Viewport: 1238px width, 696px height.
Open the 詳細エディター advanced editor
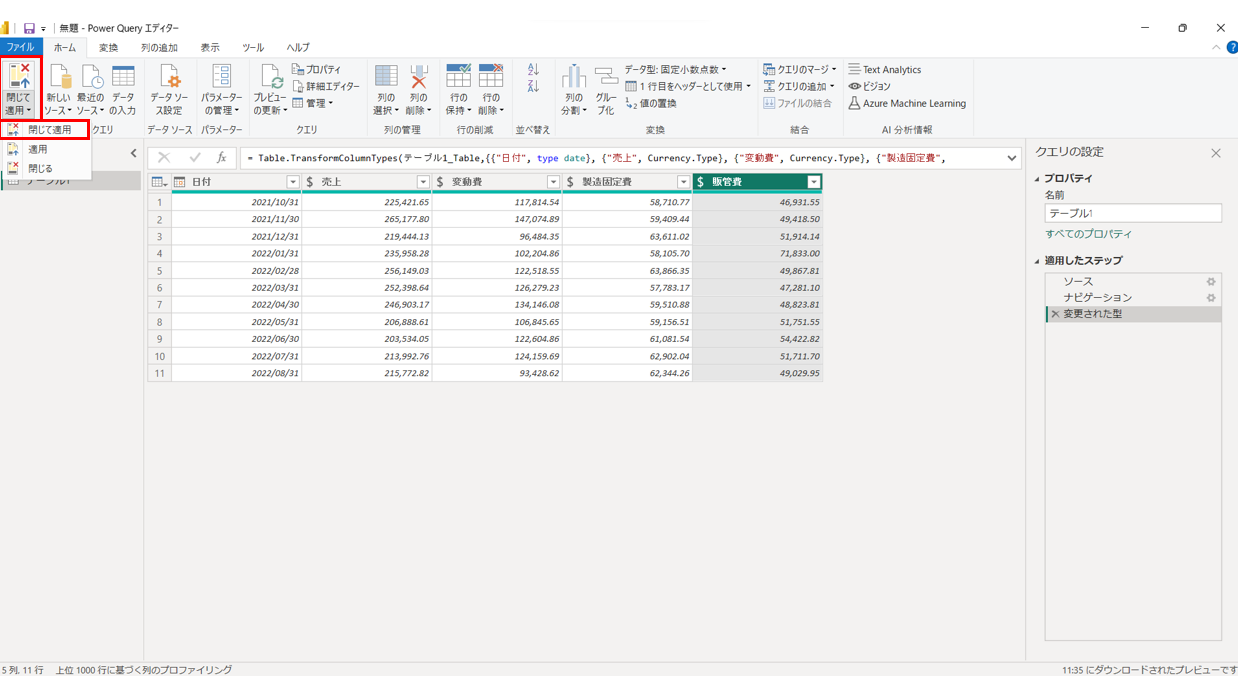(326, 87)
